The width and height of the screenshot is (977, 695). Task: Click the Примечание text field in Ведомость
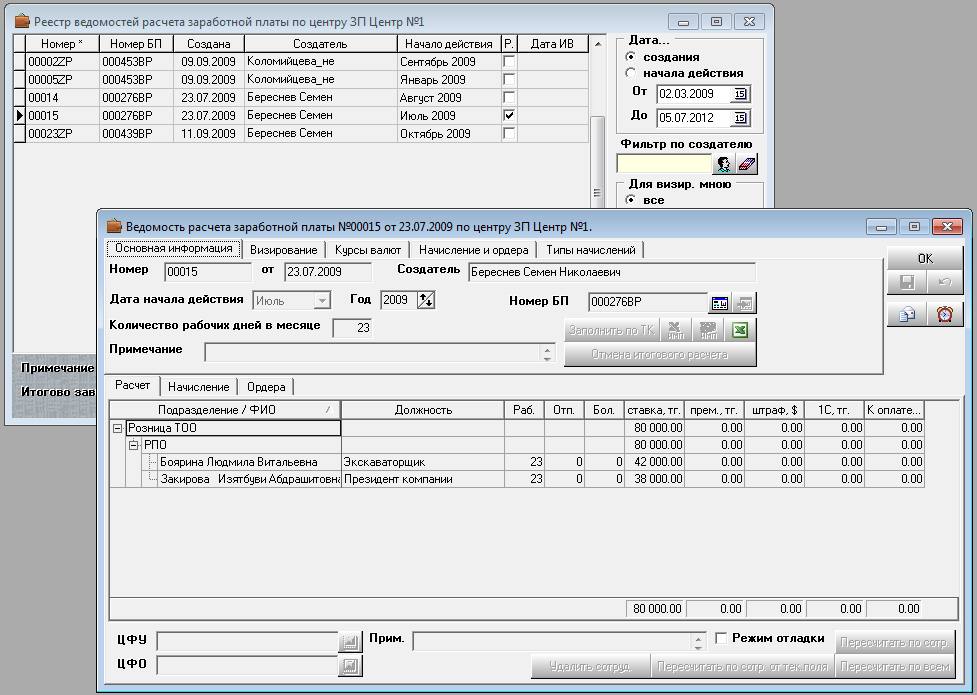[373, 353]
